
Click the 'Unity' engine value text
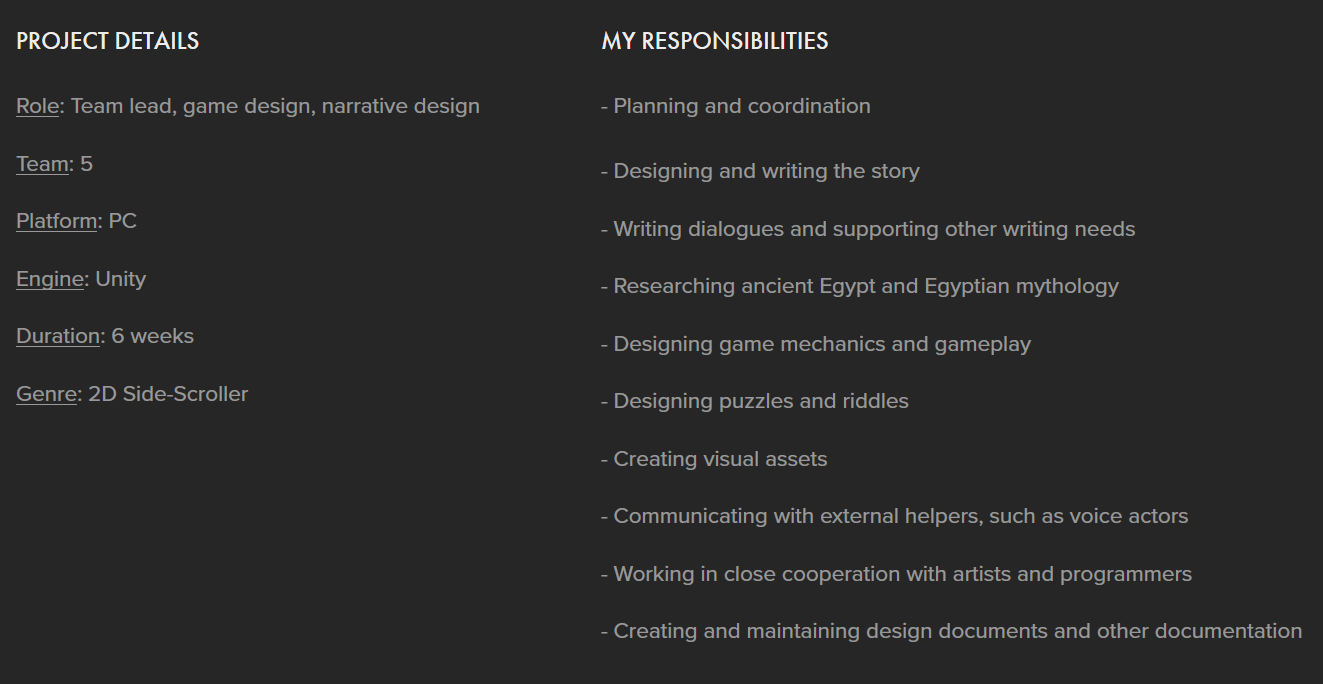click(121, 279)
